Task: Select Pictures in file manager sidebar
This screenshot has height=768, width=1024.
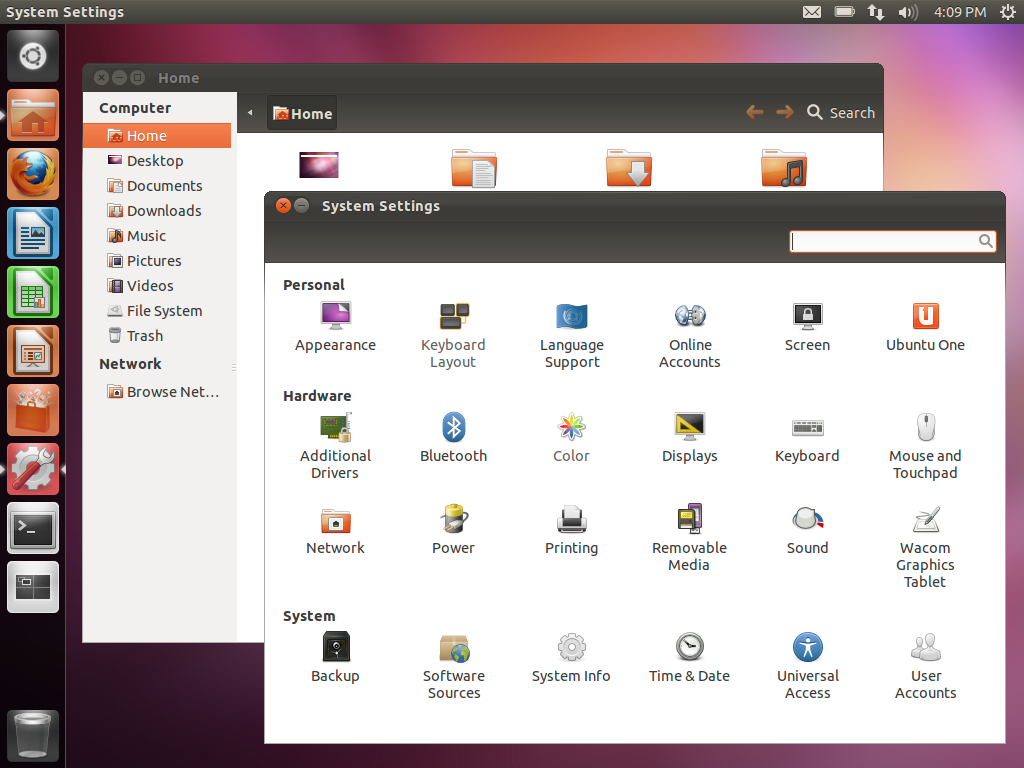Action: click(x=157, y=261)
